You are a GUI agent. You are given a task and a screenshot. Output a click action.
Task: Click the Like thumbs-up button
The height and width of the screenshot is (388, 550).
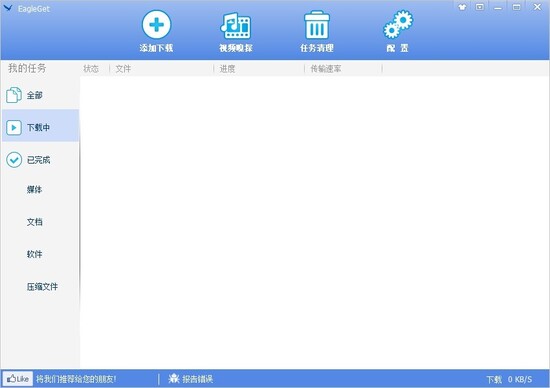18,379
